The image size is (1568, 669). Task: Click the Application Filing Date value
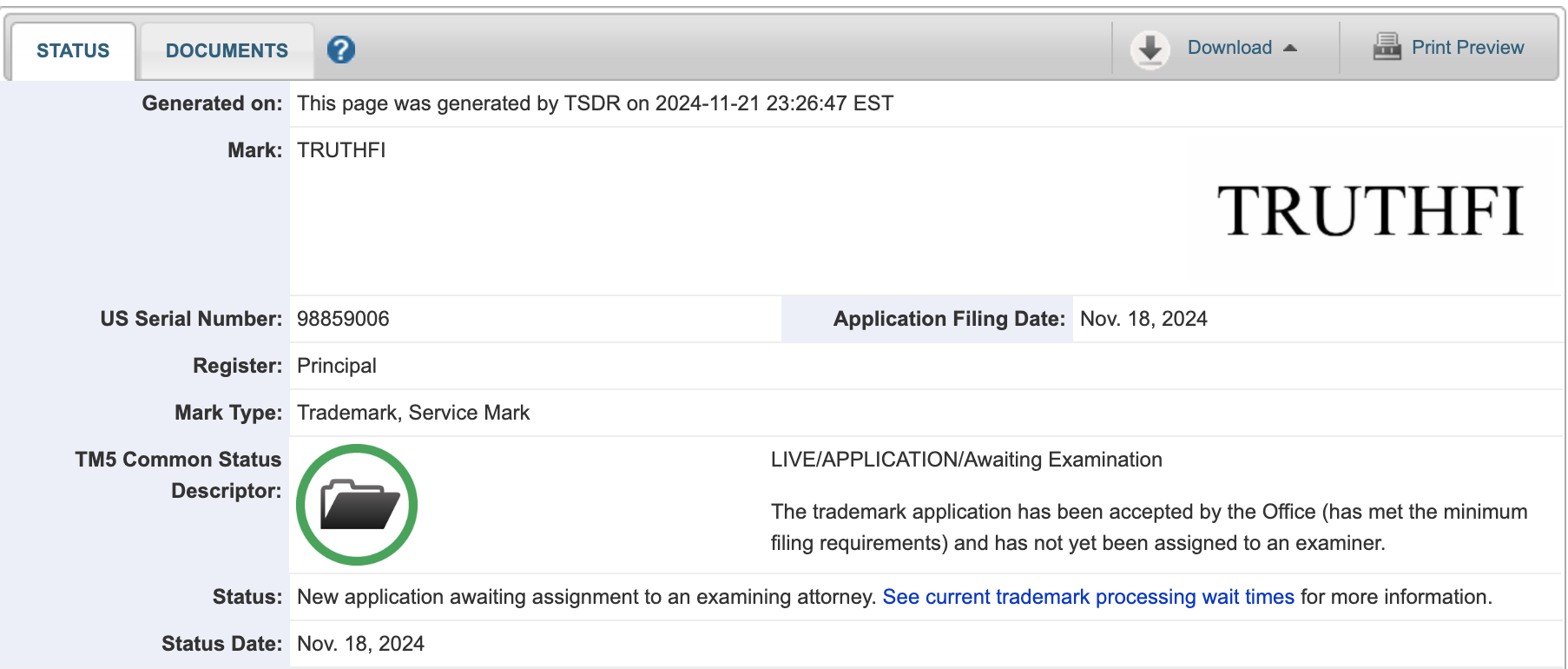tap(1143, 319)
